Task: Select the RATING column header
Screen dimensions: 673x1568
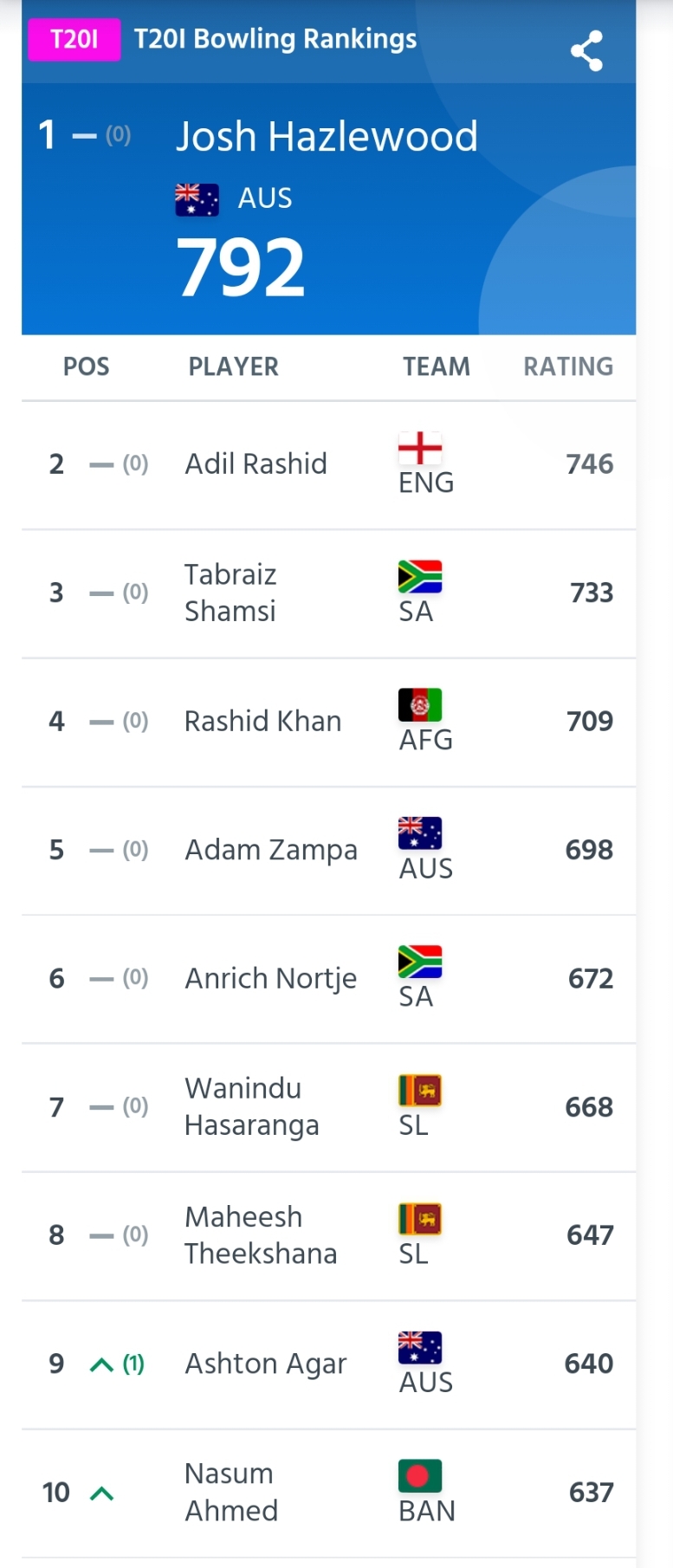Action: (x=568, y=367)
